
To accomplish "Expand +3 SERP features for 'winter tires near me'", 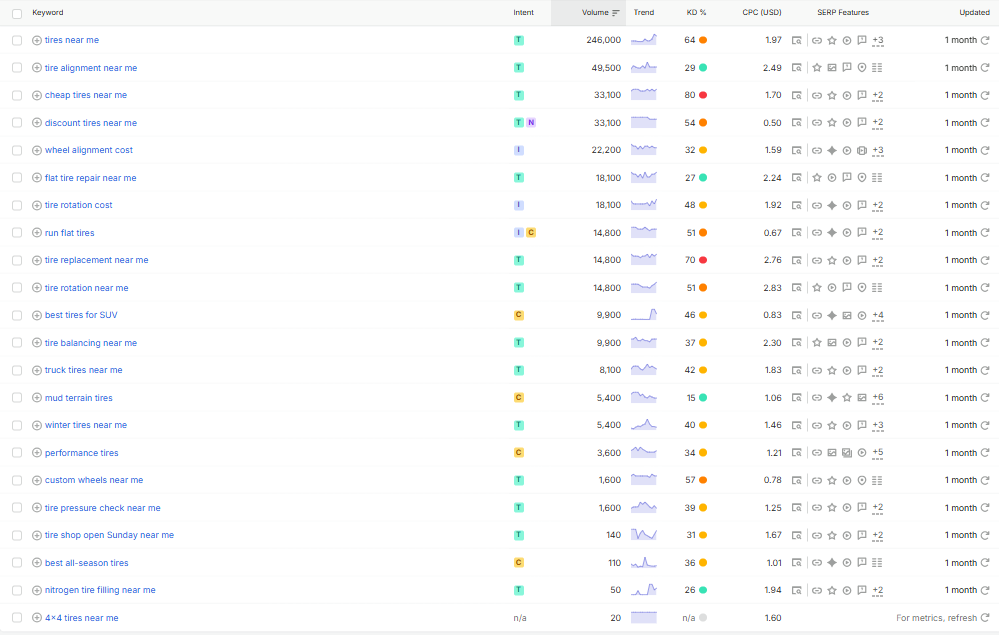I will click(877, 425).
